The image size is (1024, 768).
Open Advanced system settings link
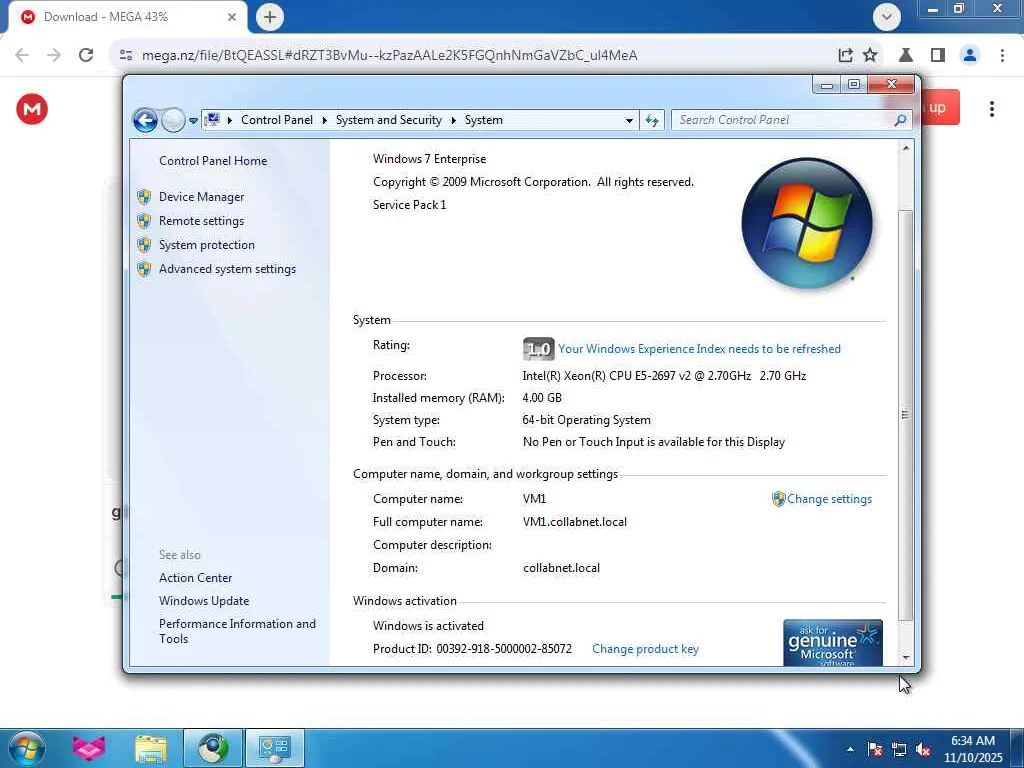coord(227,269)
